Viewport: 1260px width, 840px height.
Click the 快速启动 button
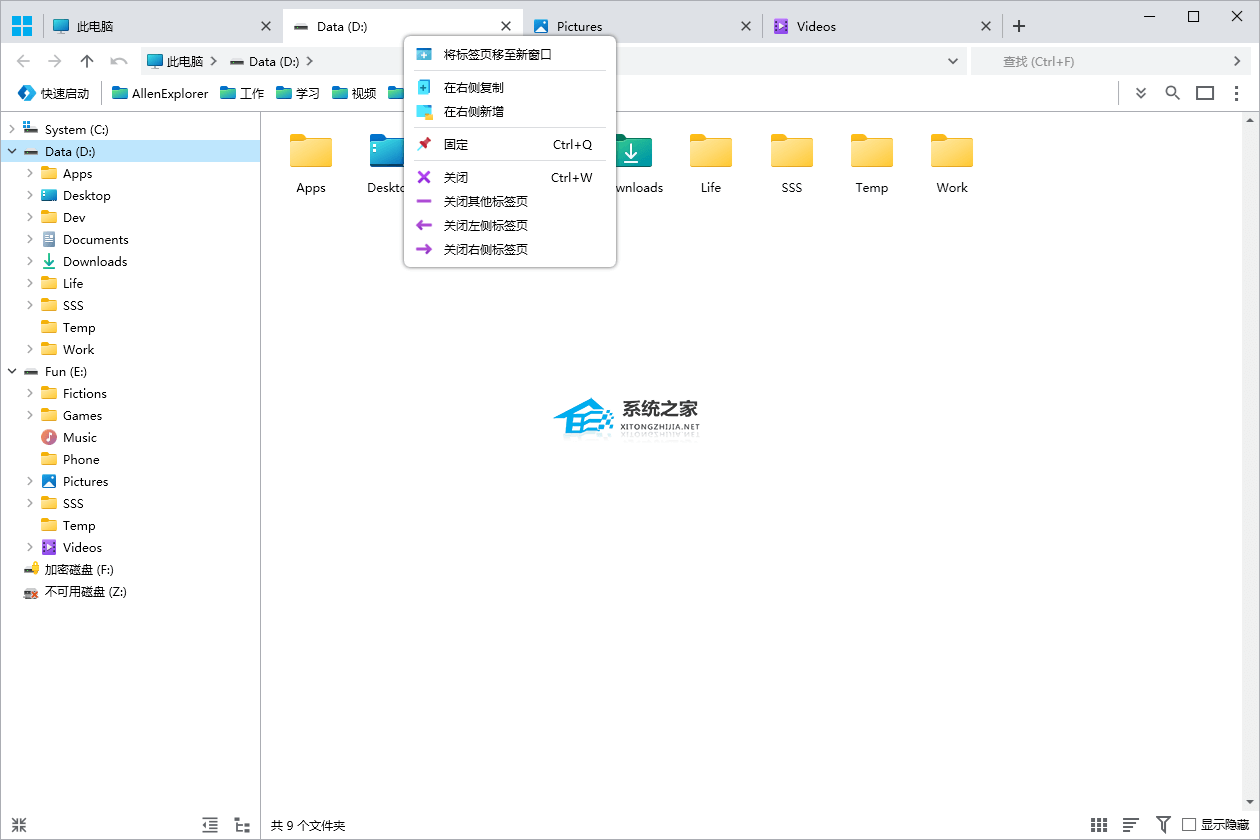point(54,93)
